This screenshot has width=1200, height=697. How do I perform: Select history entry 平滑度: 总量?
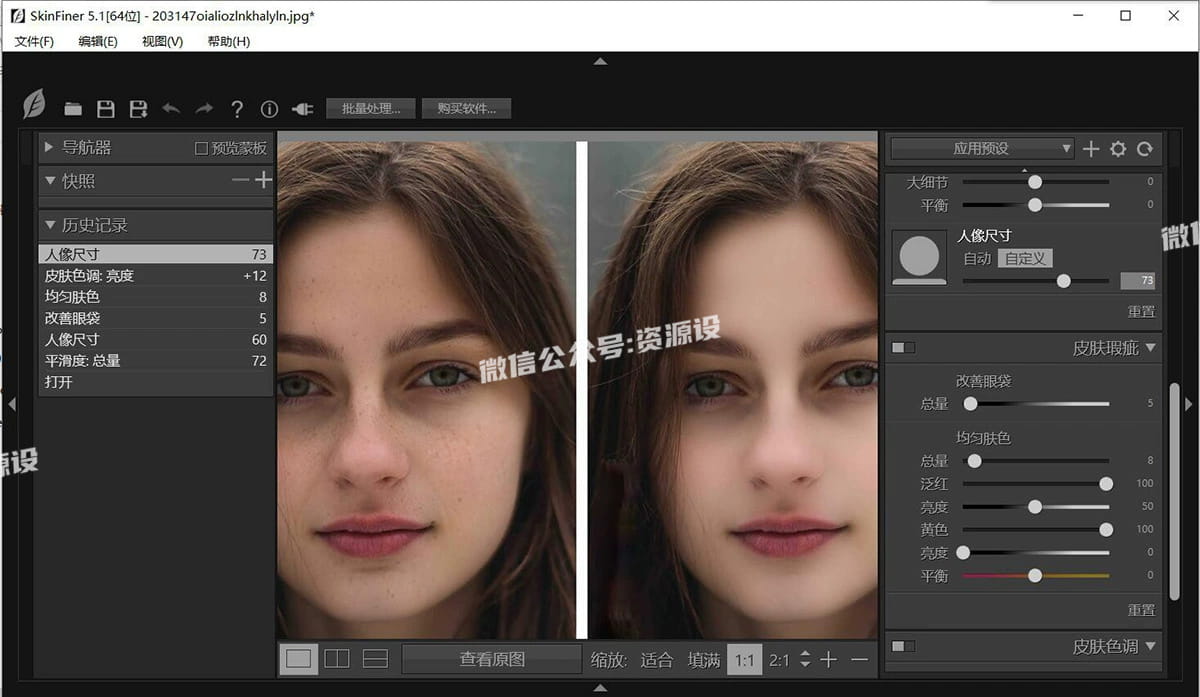pos(155,360)
